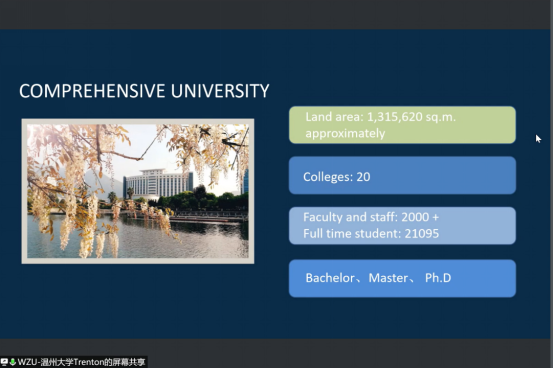Click the 'Master' text in bottom box
Screen dimensions: 553x369
388,278
